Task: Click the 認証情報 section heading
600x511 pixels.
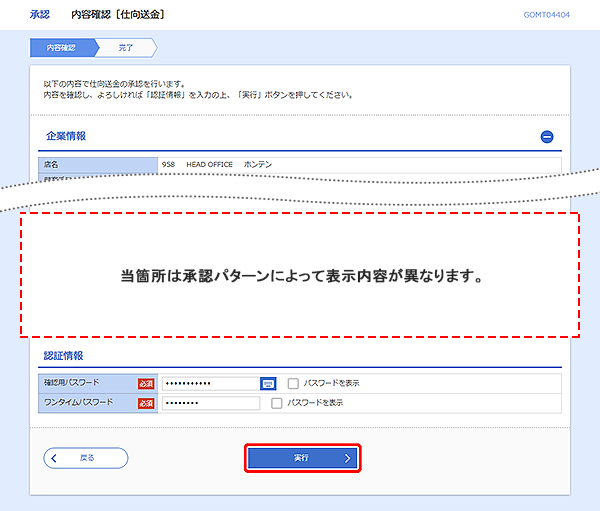Action: tap(64, 356)
